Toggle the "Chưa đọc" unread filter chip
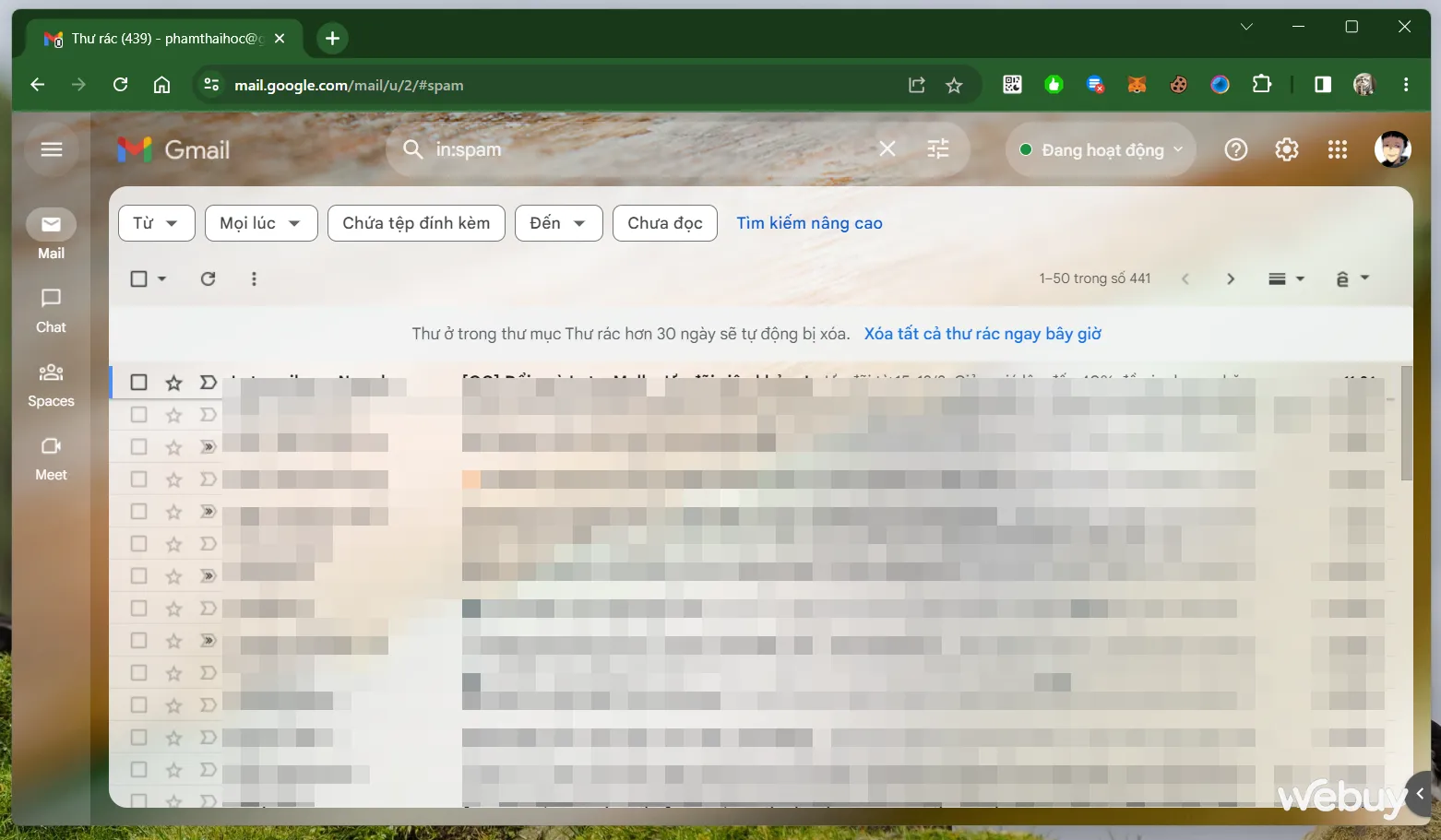Image resolution: width=1441 pixels, height=840 pixels. (664, 223)
